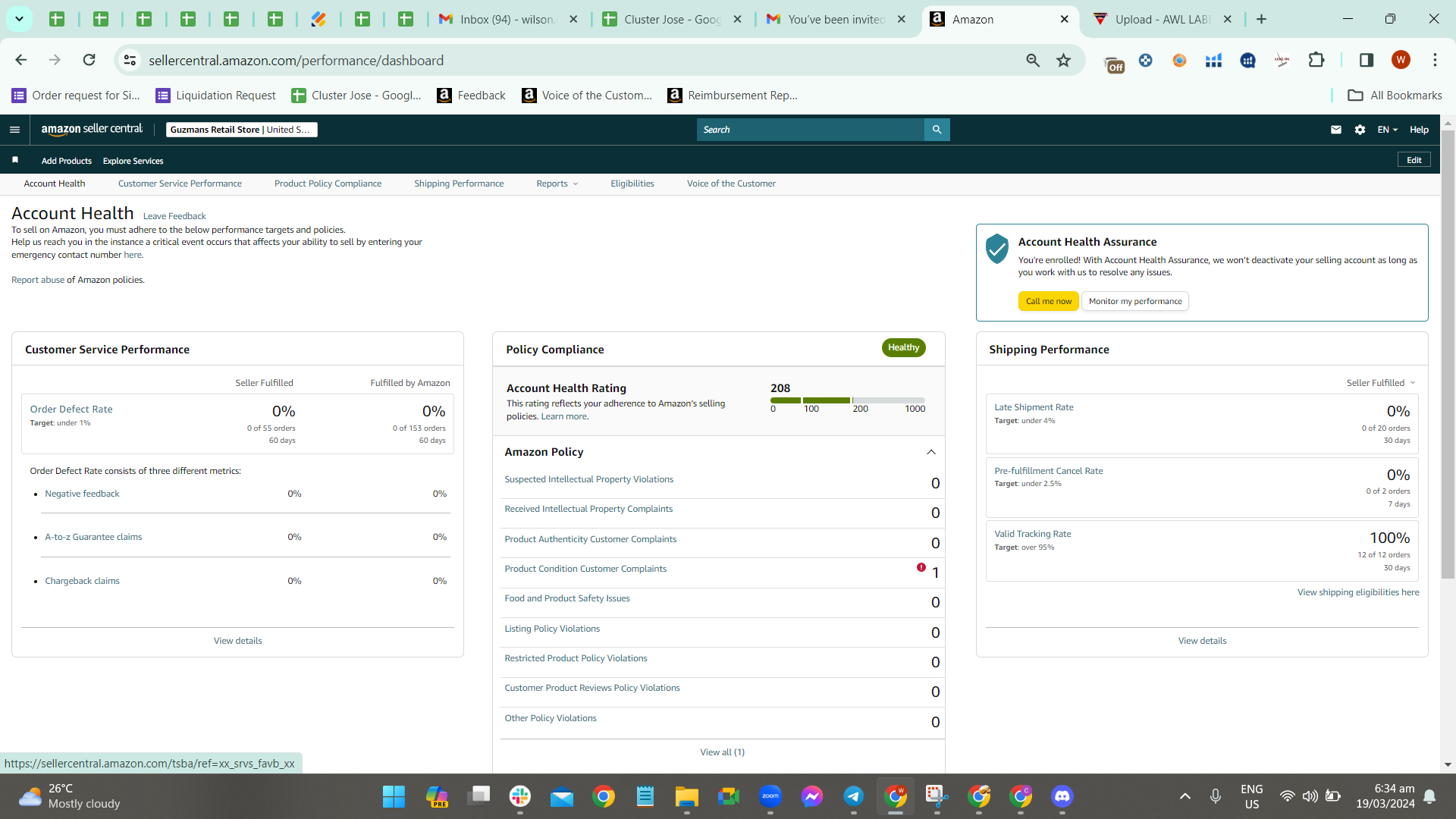Image resolution: width=1456 pixels, height=819 pixels.
Task: Click the bookmark flag icon
Action: 15,160
